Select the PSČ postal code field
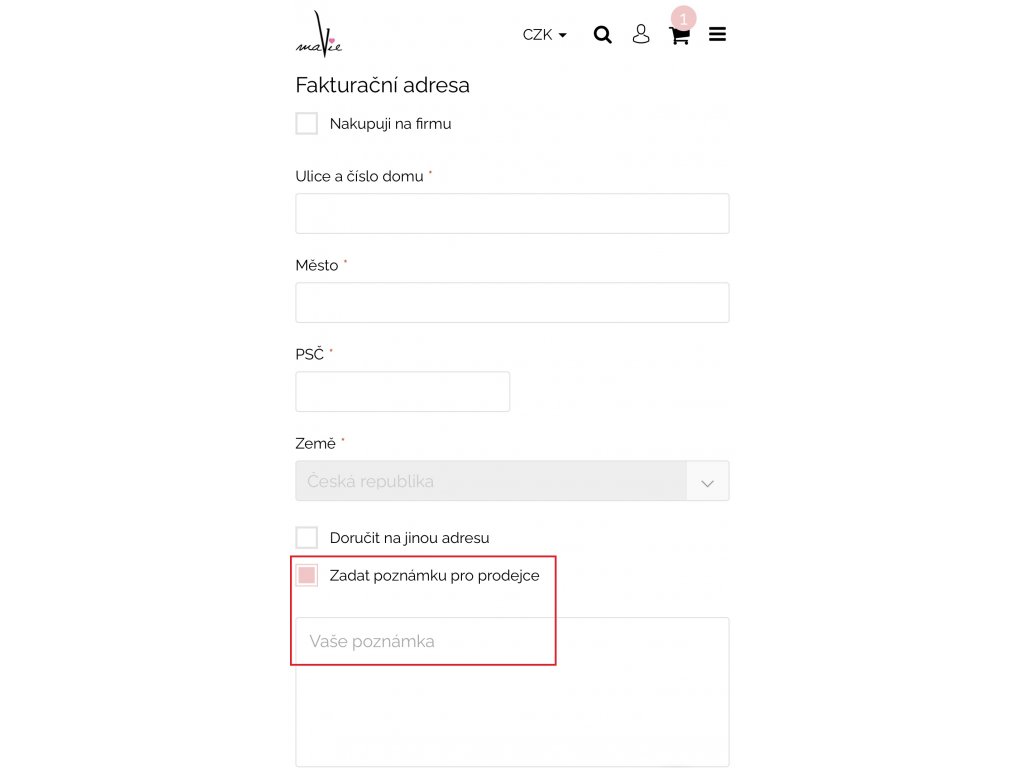This screenshot has height=768, width=1024. coord(402,392)
